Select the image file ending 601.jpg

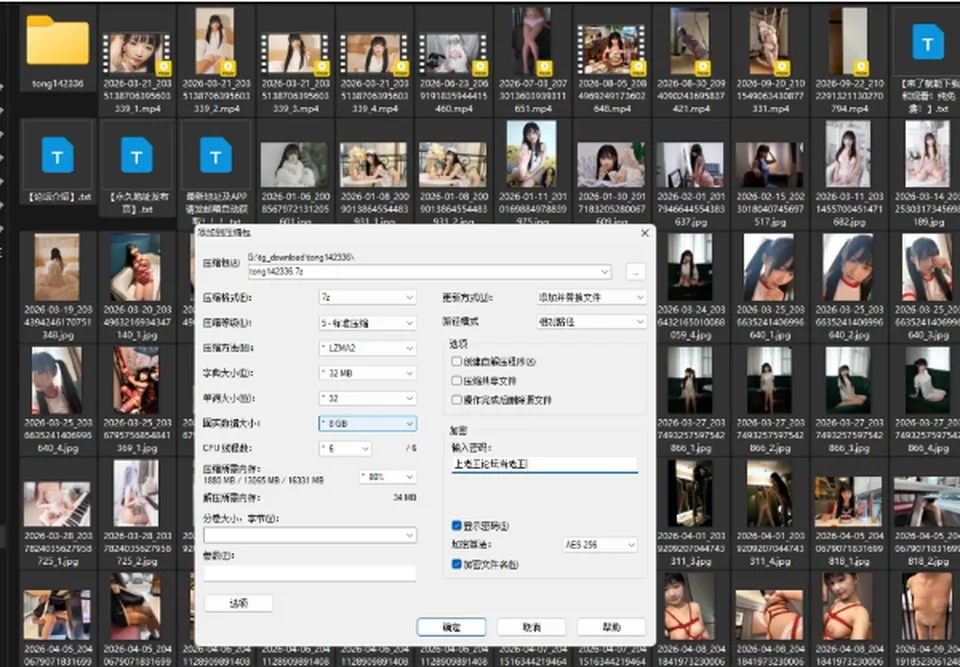coord(295,164)
